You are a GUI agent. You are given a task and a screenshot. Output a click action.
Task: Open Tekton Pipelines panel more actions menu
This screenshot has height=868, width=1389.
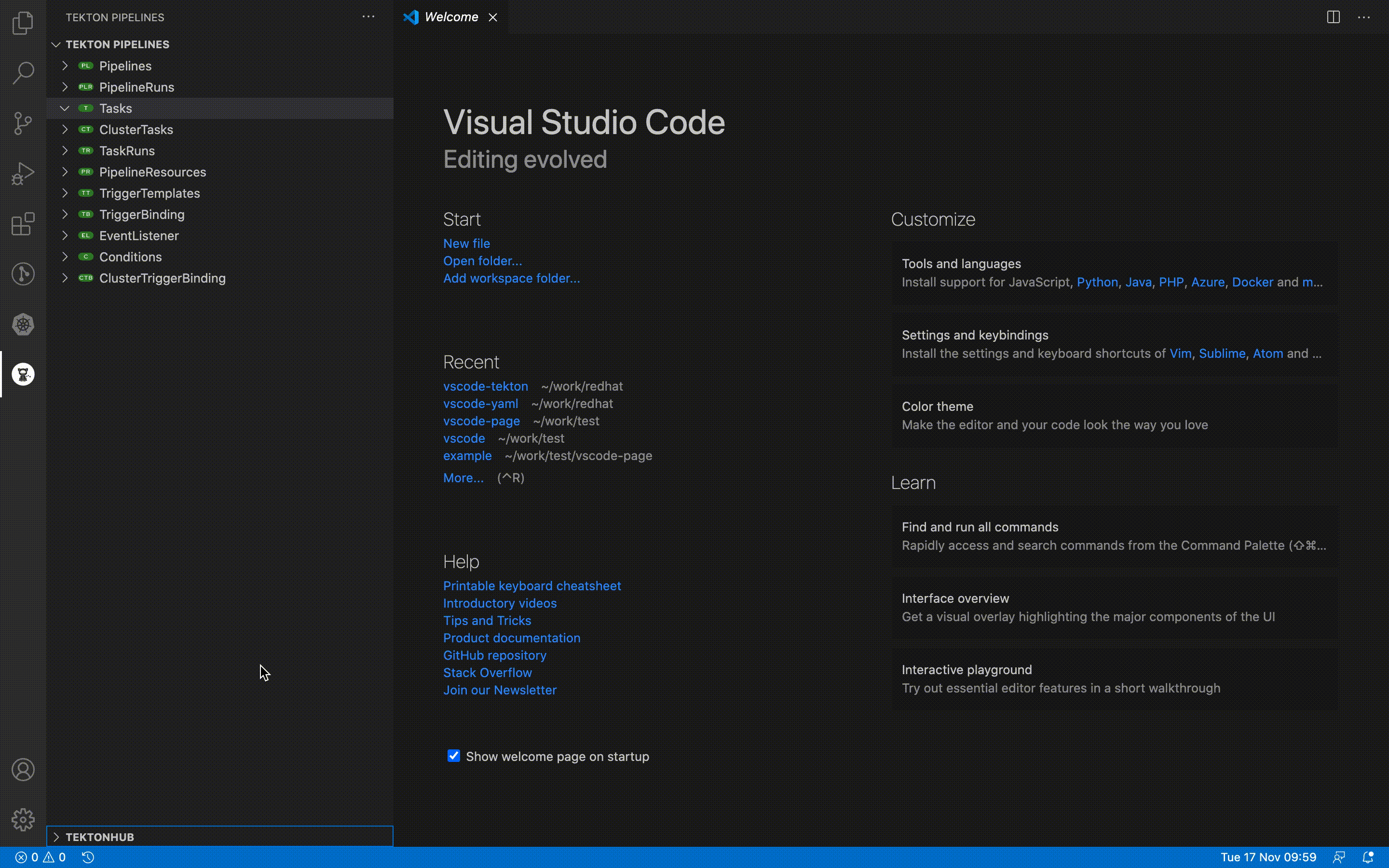(368, 17)
